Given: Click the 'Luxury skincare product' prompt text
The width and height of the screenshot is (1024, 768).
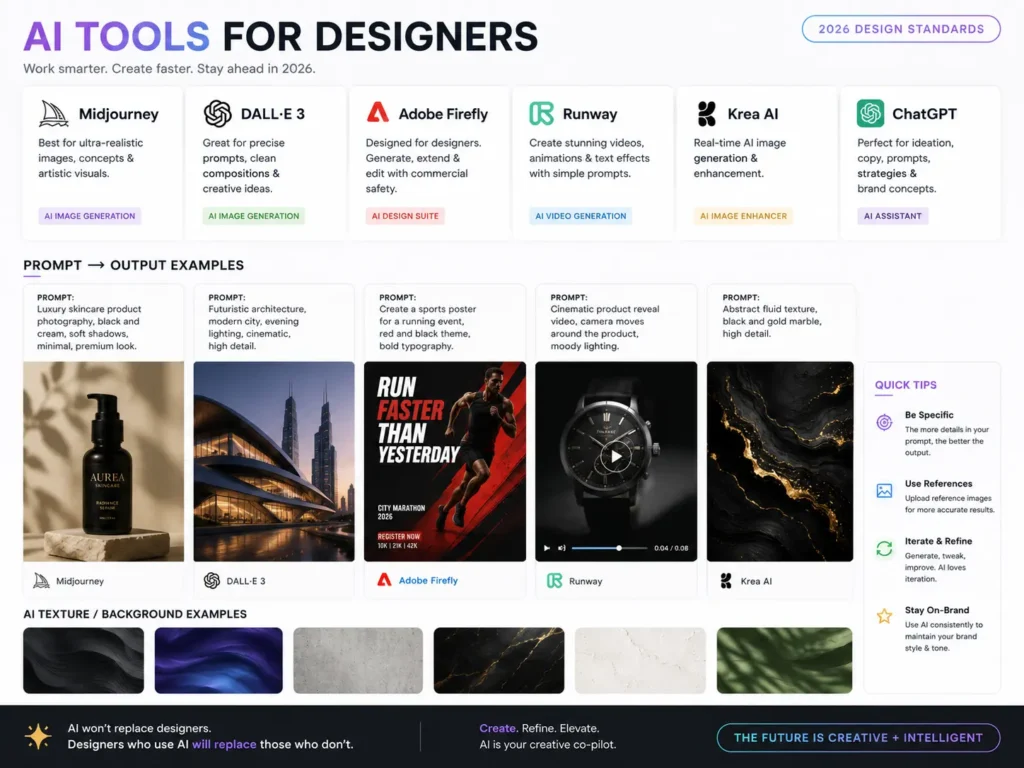Looking at the screenshot, I should [x=89, y=327].
